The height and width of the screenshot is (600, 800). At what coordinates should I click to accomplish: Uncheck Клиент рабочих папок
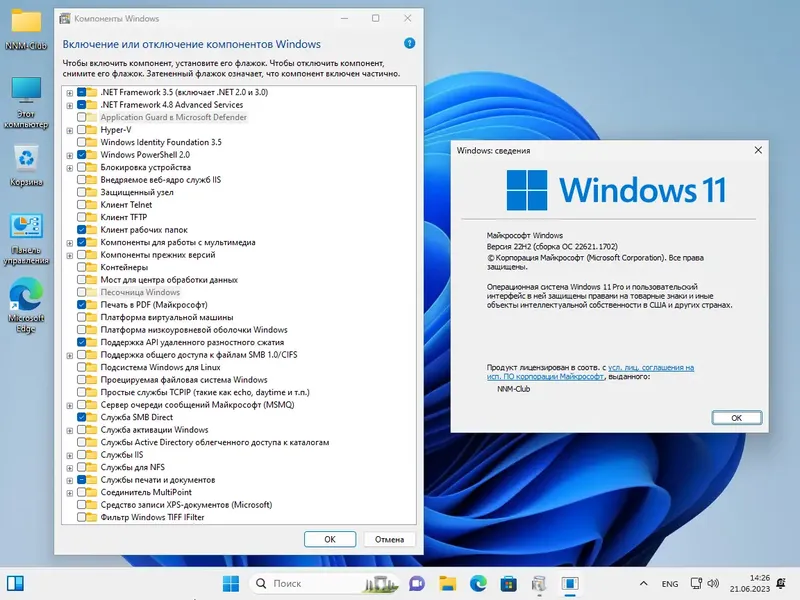pyautogui.click(x=82, y=230)
